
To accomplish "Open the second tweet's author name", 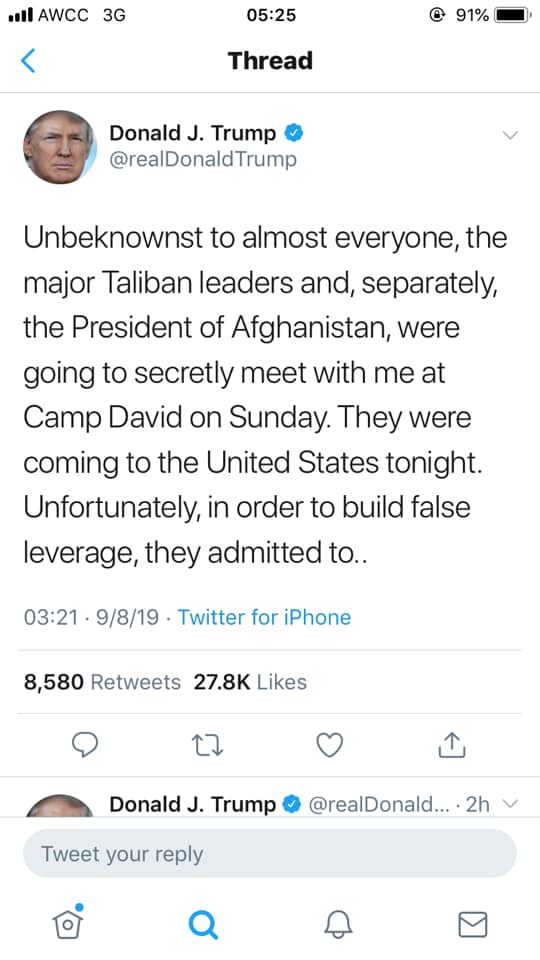I will pos(192,804).
